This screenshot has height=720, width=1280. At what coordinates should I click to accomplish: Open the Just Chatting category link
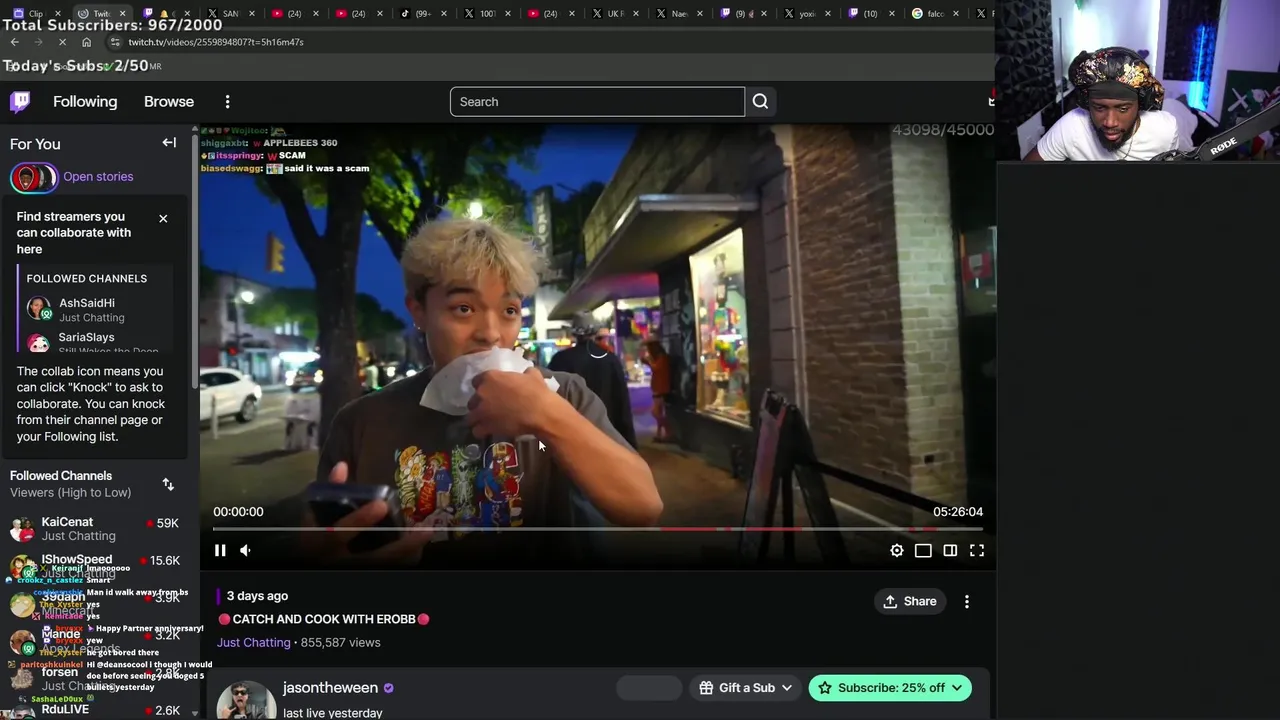(x=254, y=643)
